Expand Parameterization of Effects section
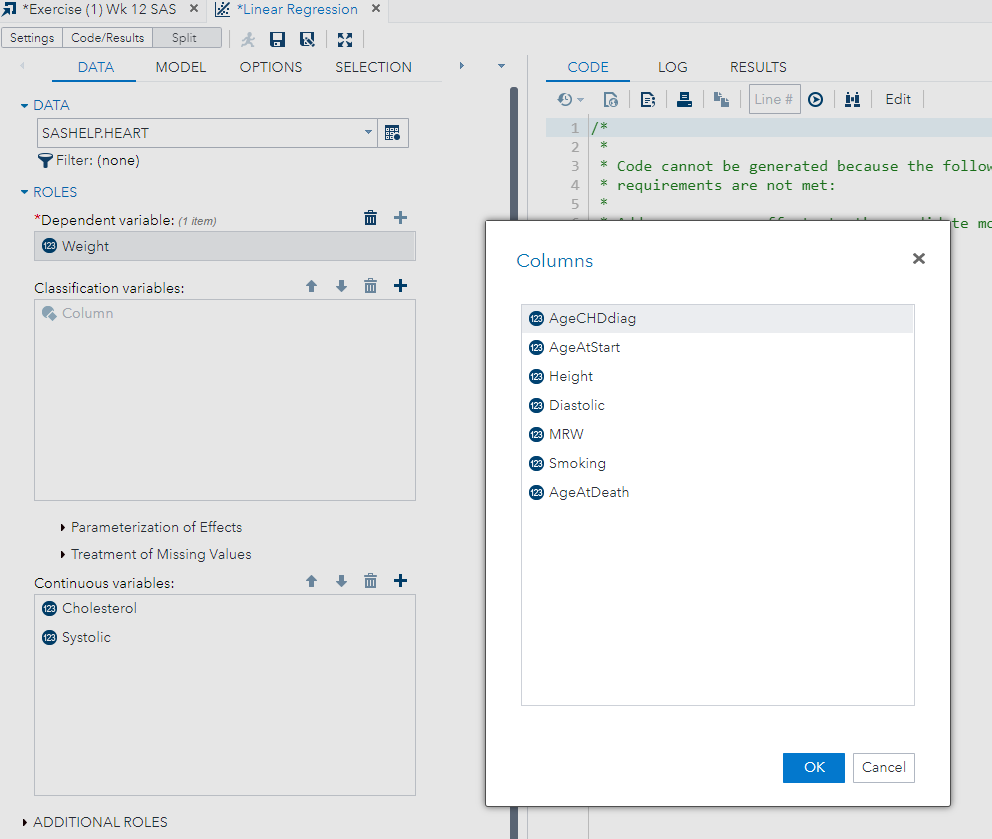 point(156,527)
